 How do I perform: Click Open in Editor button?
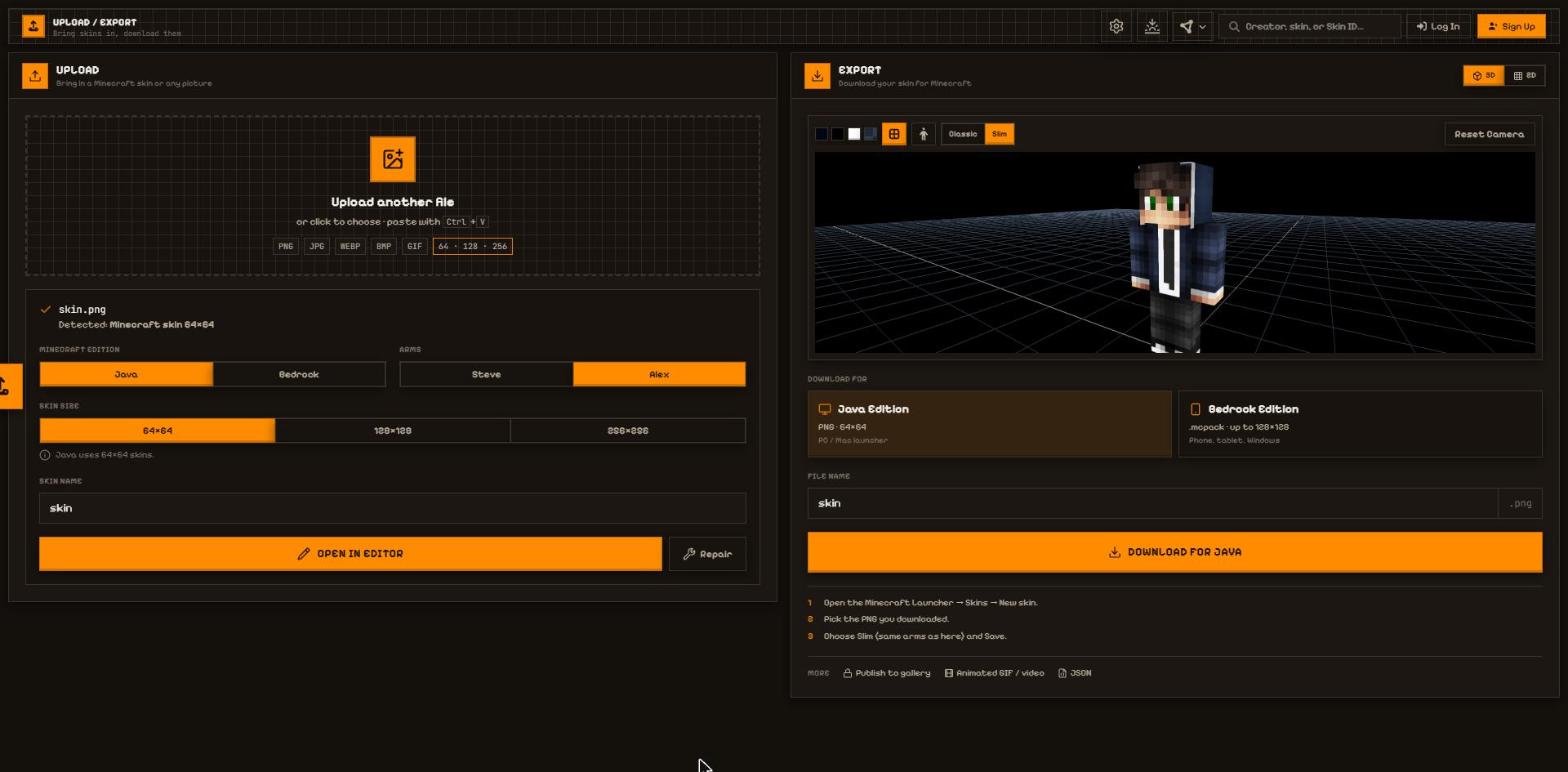(x=350, y=554)
